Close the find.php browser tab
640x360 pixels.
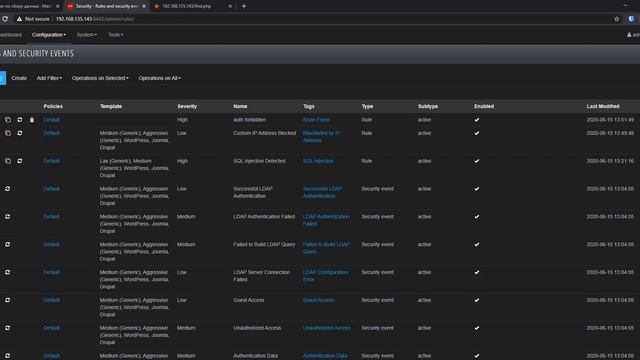[230, 6]
